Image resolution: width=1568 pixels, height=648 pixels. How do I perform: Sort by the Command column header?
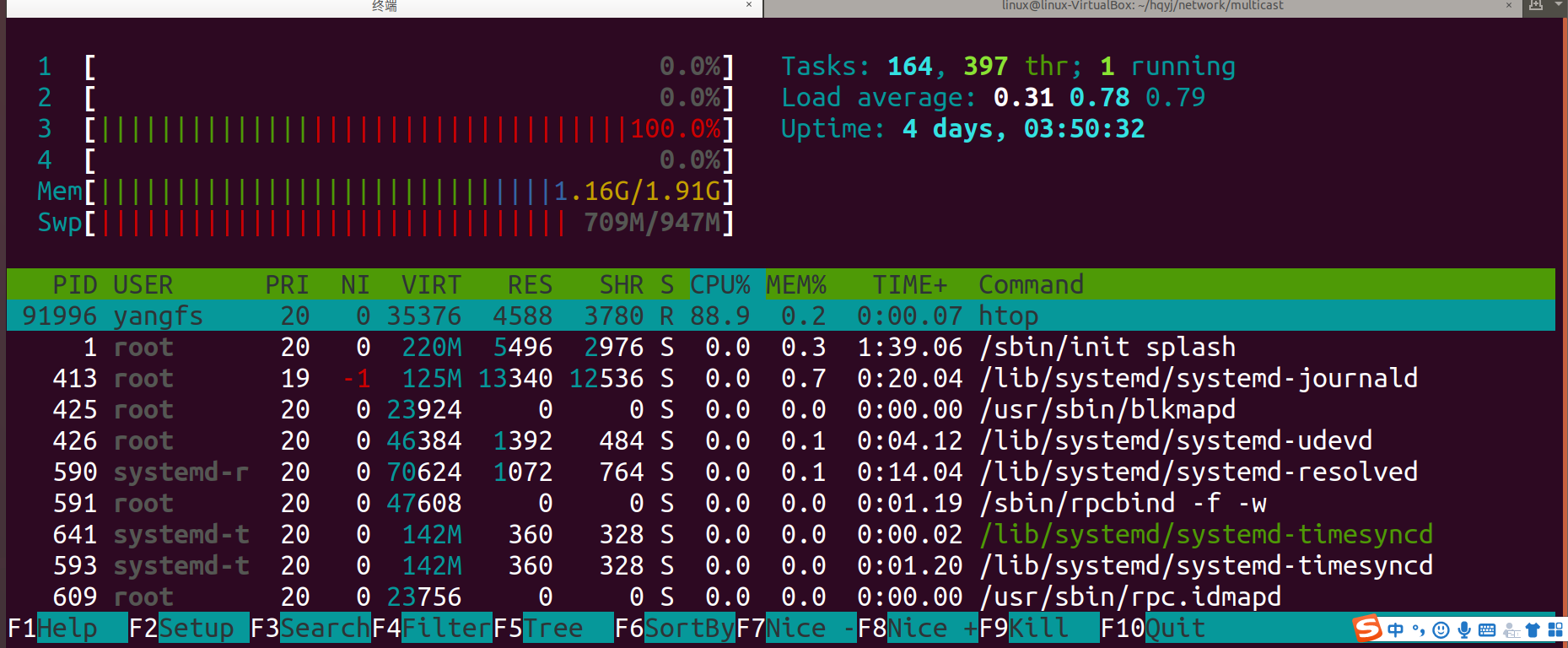pyautogui.click(x=1031, y=285)
